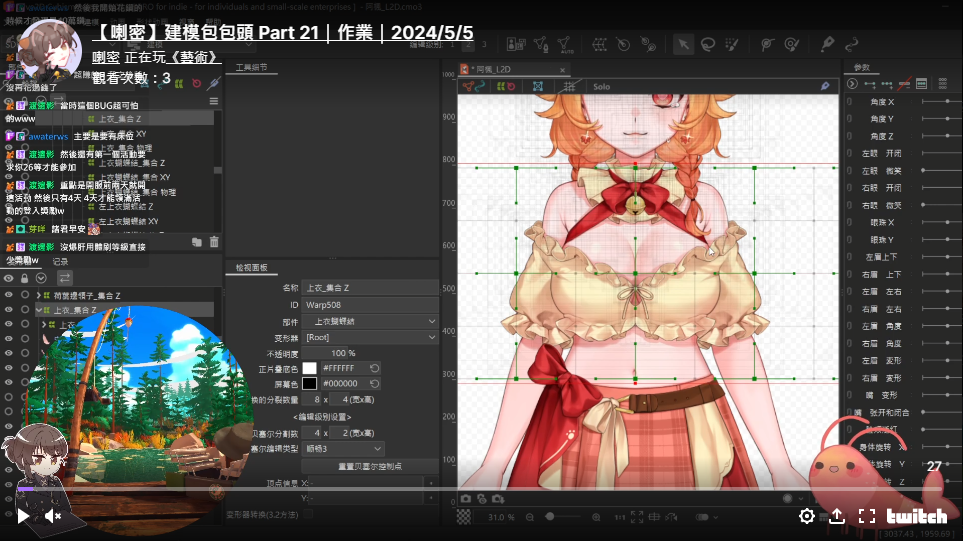Toggle all-visibility eye in deformer header
Viewport: 963px width, 541px height.
pyautogui.click(x=9, y=278)
